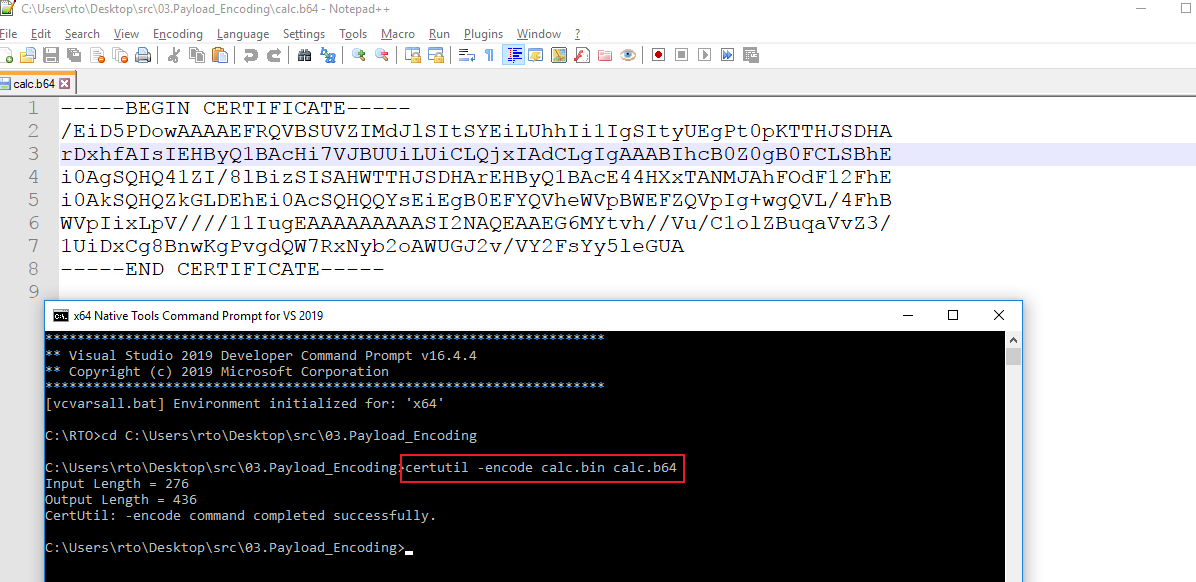Click the Undo arrow icon
The width and height of the screenshot is (1196, 582).
(x=250, y=56)
